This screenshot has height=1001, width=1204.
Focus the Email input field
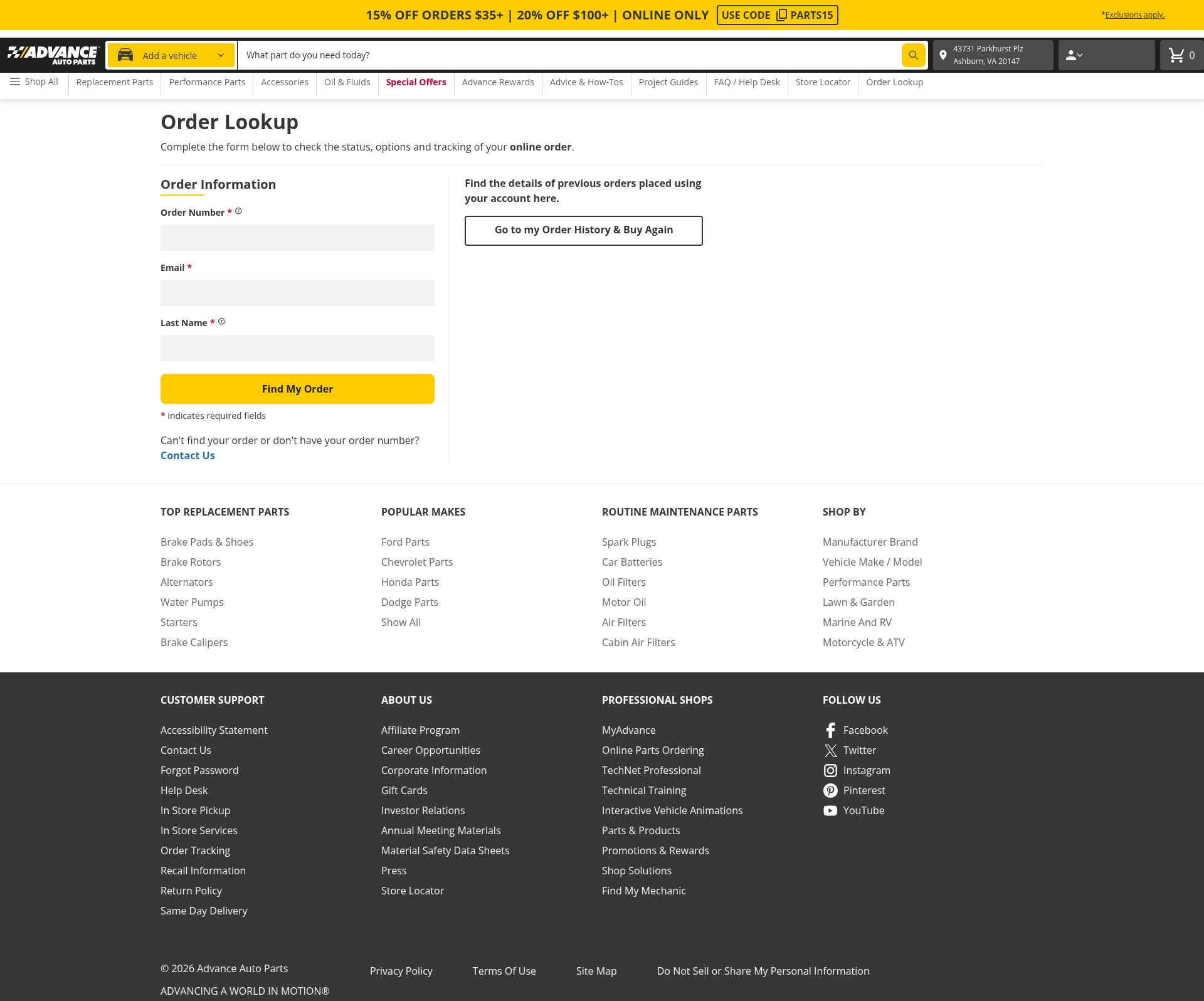coord(297,293)
